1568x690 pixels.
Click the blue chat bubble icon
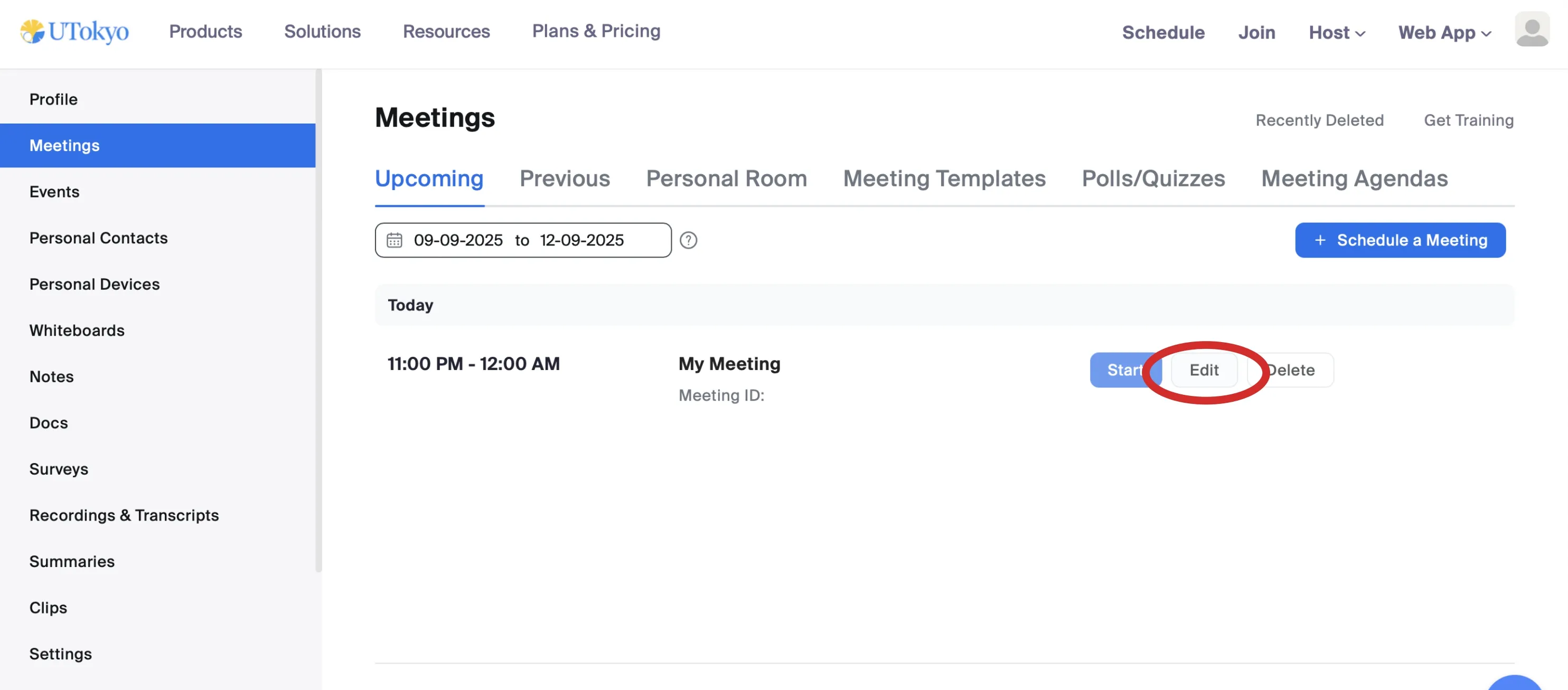pyautogui.click(x=1515, y=683)
